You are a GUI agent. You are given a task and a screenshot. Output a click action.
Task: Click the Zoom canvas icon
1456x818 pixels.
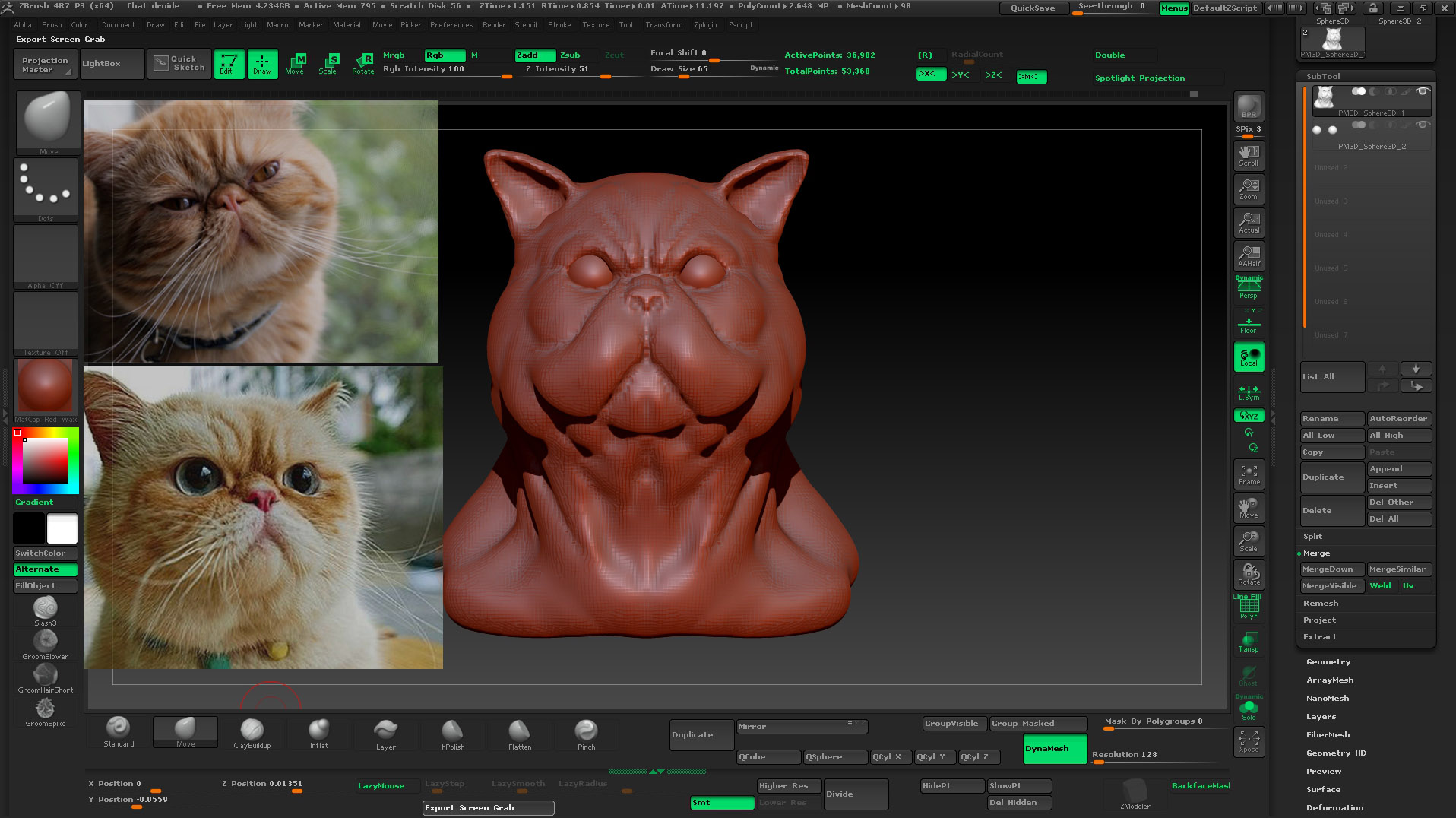(x=1249, y=189)
